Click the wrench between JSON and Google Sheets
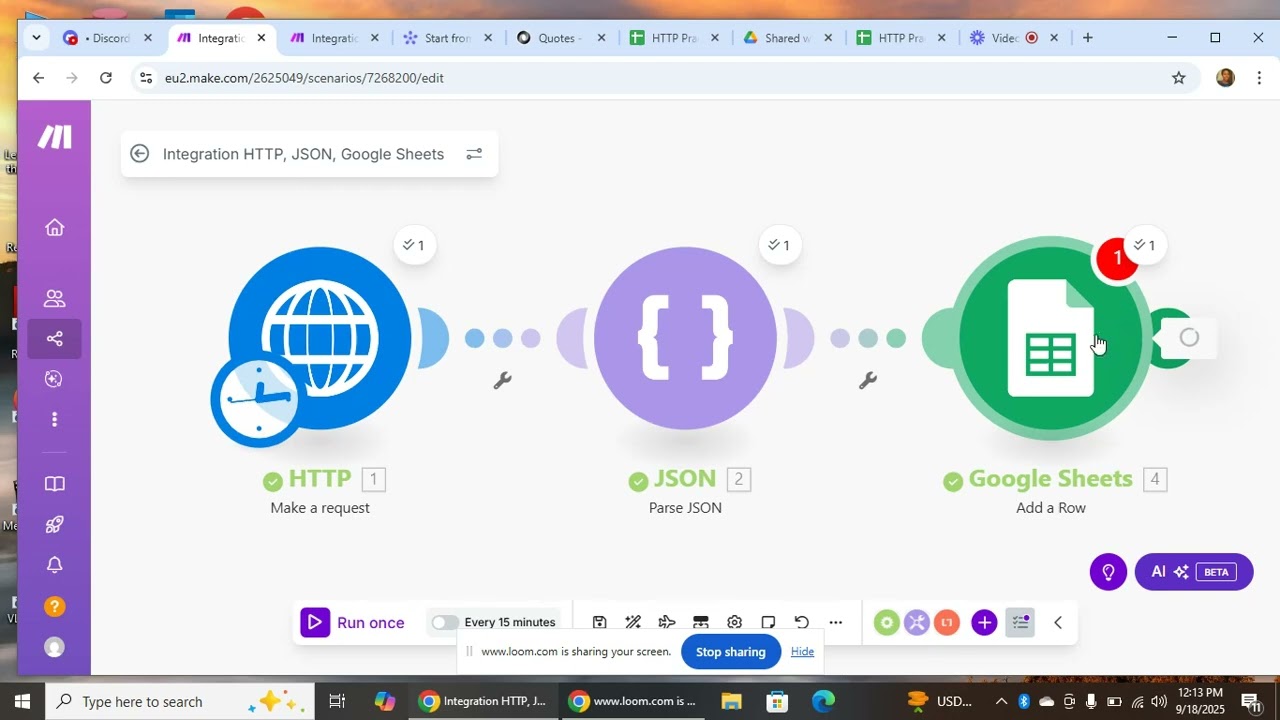The image size is (1280, 720). pyautogui.click(x=868, y=380)
